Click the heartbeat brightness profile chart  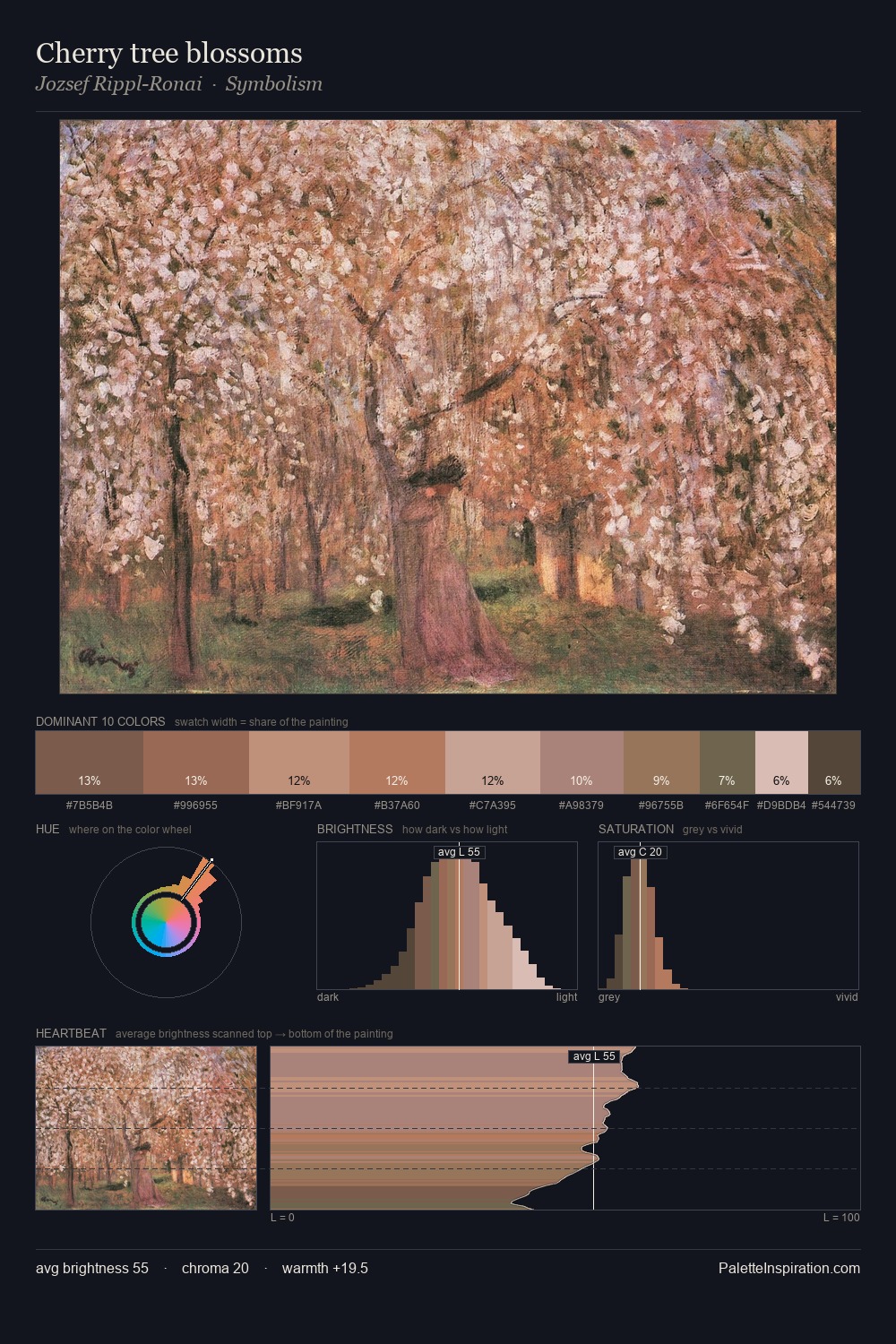coord(565,1128)
